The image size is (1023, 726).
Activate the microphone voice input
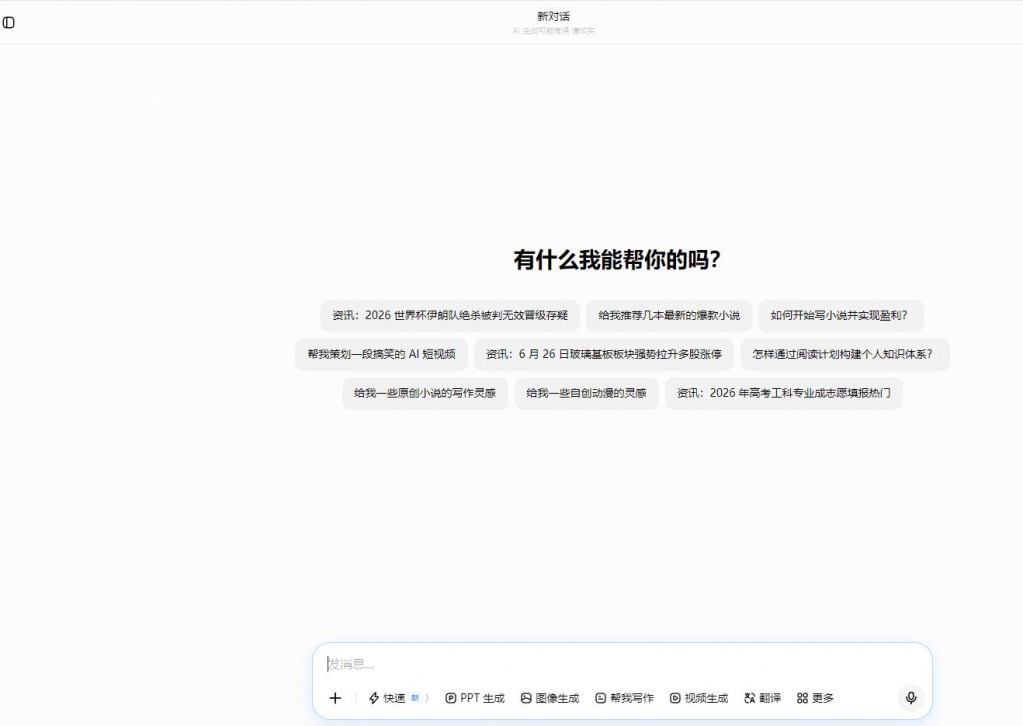(x=911, y=698)
